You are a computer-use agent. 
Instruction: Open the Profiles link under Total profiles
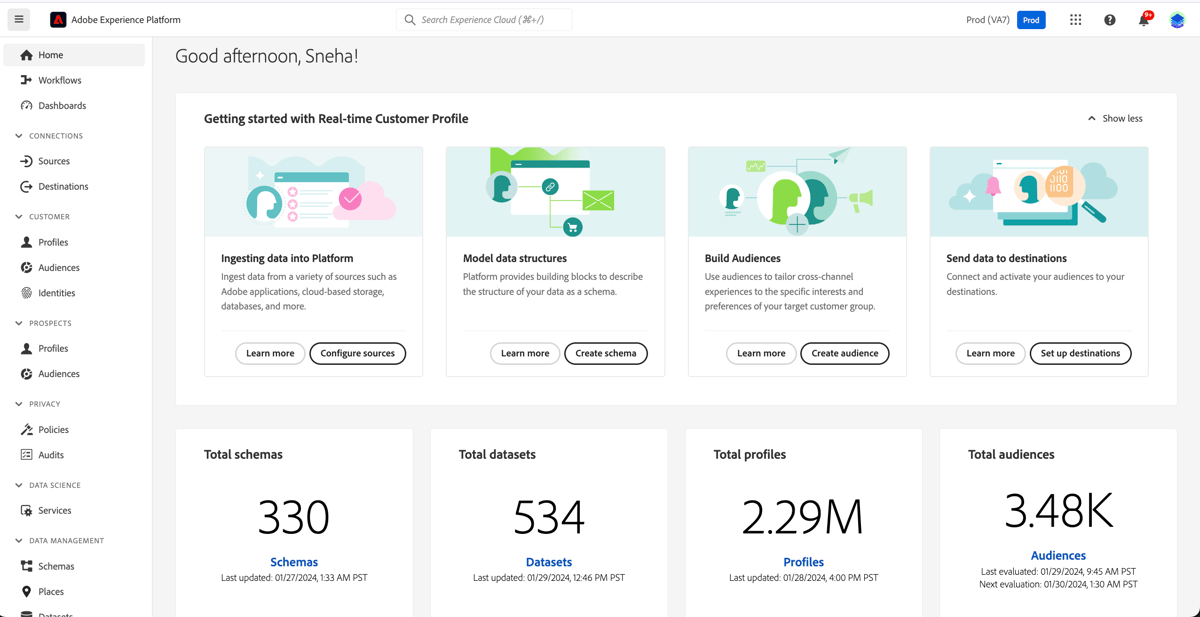(x=803, y=561)
